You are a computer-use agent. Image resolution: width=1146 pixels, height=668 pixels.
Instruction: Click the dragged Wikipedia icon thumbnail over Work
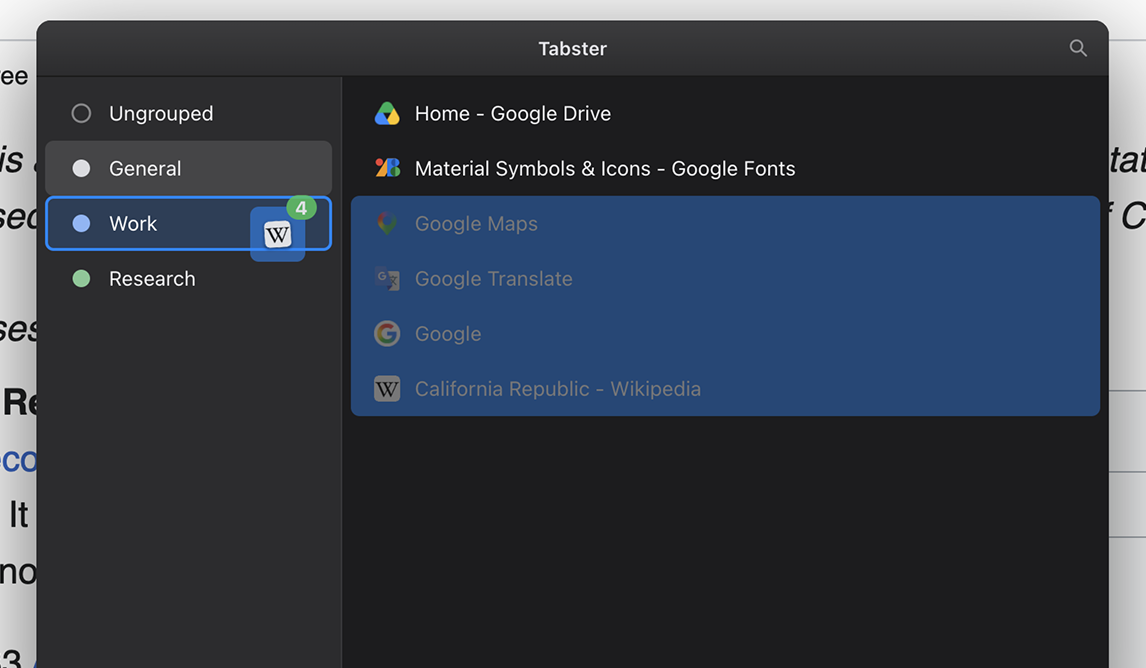[278, 235]
